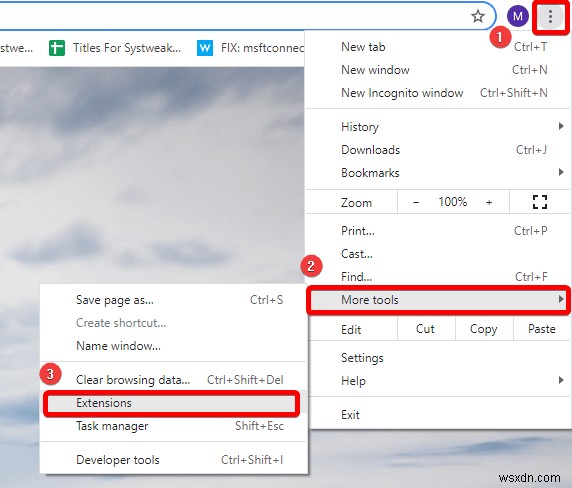The image size is (572, 488).
Task: Click the three-dot Chrome menu button
Action: point(550,16)
